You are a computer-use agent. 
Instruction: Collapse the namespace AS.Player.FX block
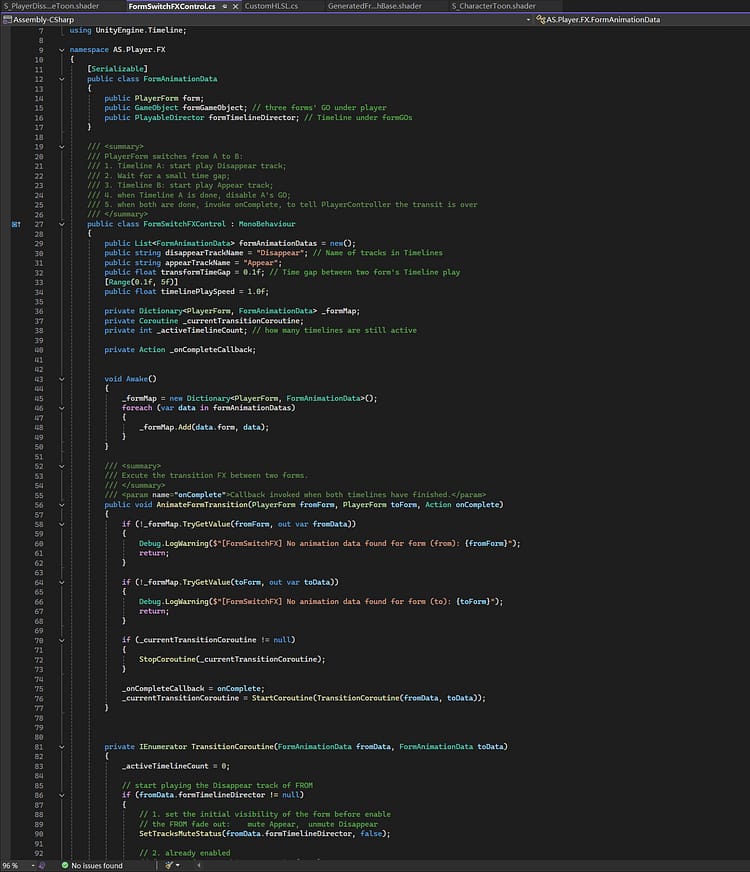62,50
